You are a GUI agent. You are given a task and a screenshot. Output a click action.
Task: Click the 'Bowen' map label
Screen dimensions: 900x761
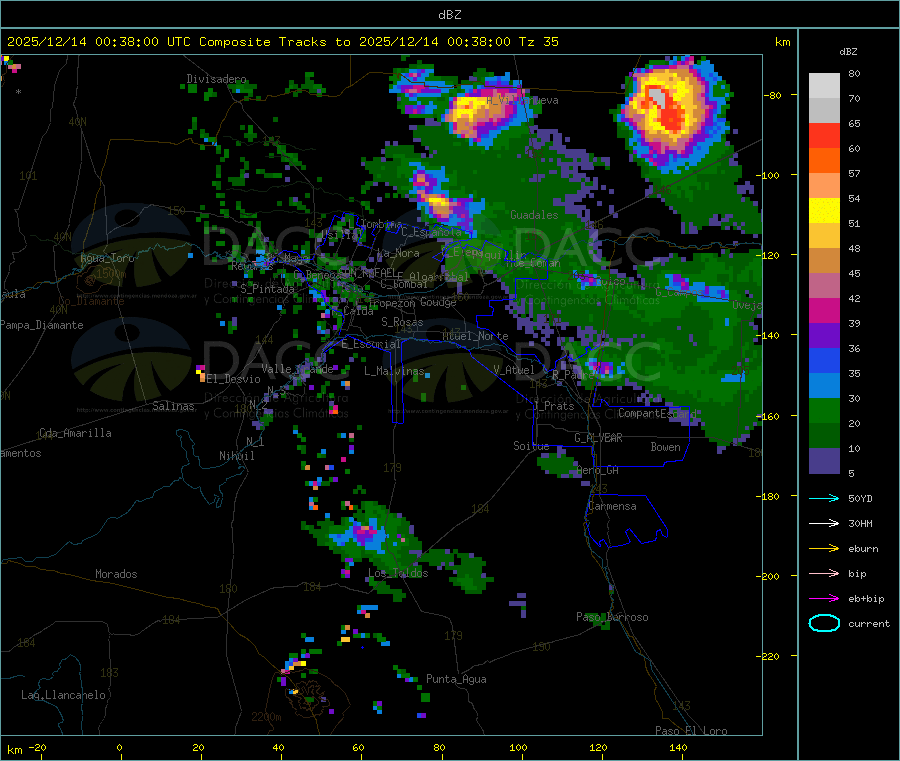[x=665, y=447]
